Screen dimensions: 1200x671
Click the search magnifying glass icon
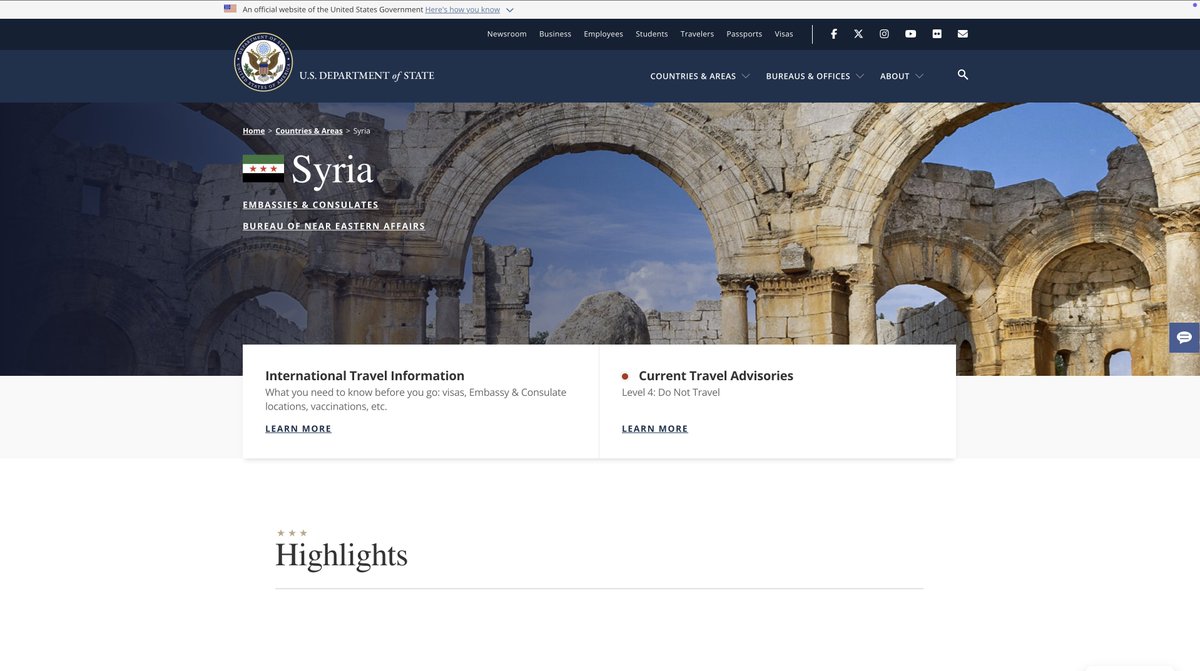(962, 75)
